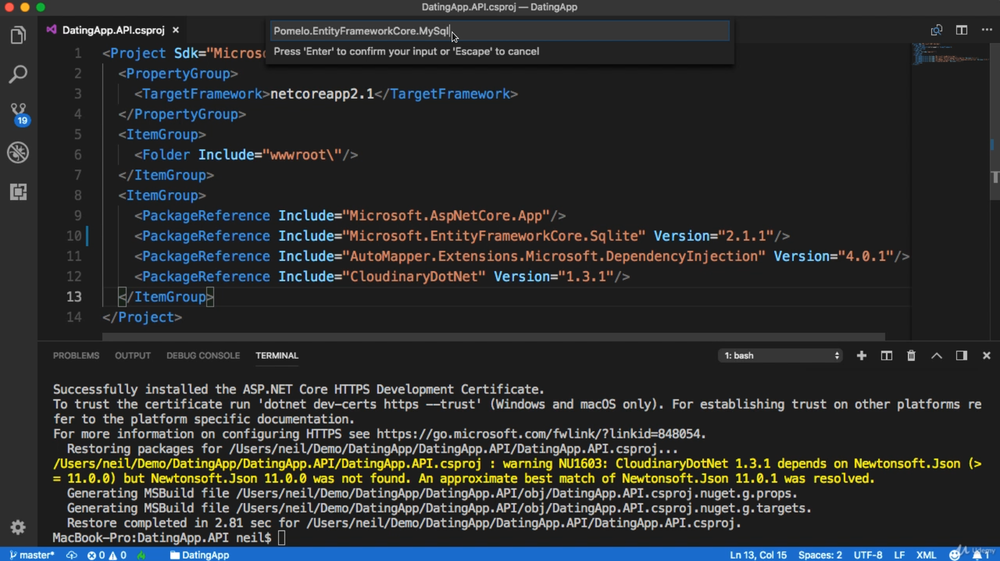Click 'Microsoft.AspNetCore.App' package reference
Image resolution: width=1000 pixels, height=561 pixels.
pos(446,215)
